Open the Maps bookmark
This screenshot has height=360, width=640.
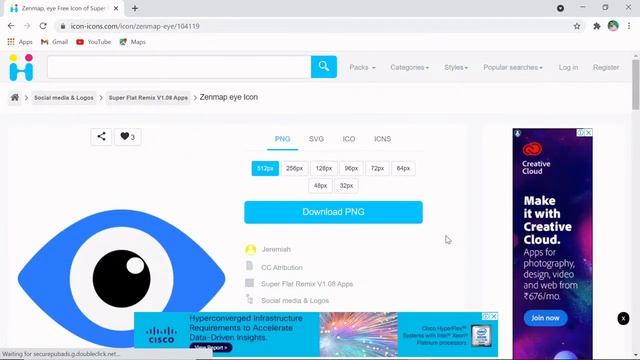pyautogui.click(x=133, y=42)
